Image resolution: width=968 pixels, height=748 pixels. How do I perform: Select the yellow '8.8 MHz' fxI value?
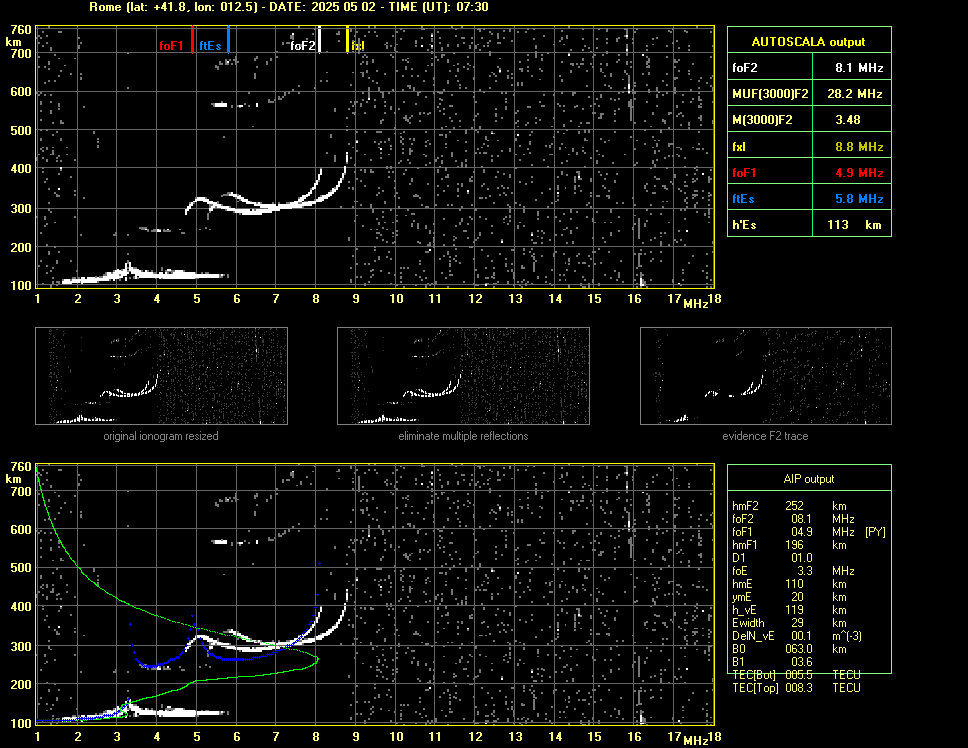tap(859, 147)
